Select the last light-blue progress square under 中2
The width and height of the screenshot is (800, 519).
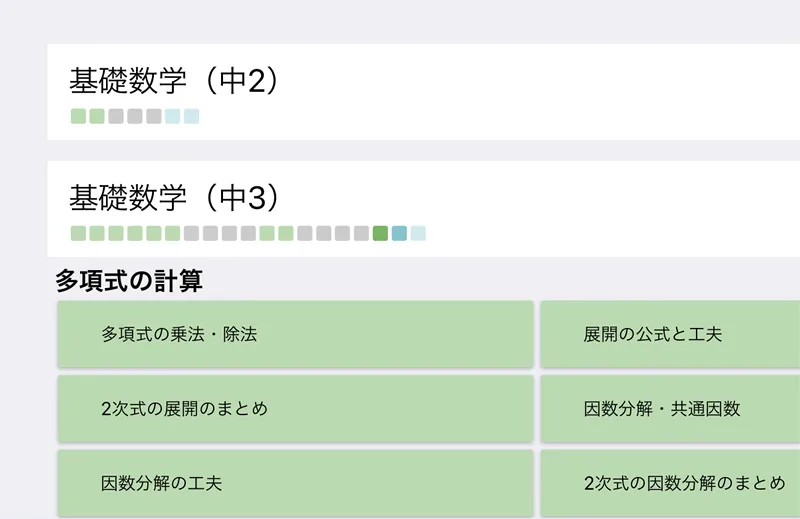pos(191,116)
